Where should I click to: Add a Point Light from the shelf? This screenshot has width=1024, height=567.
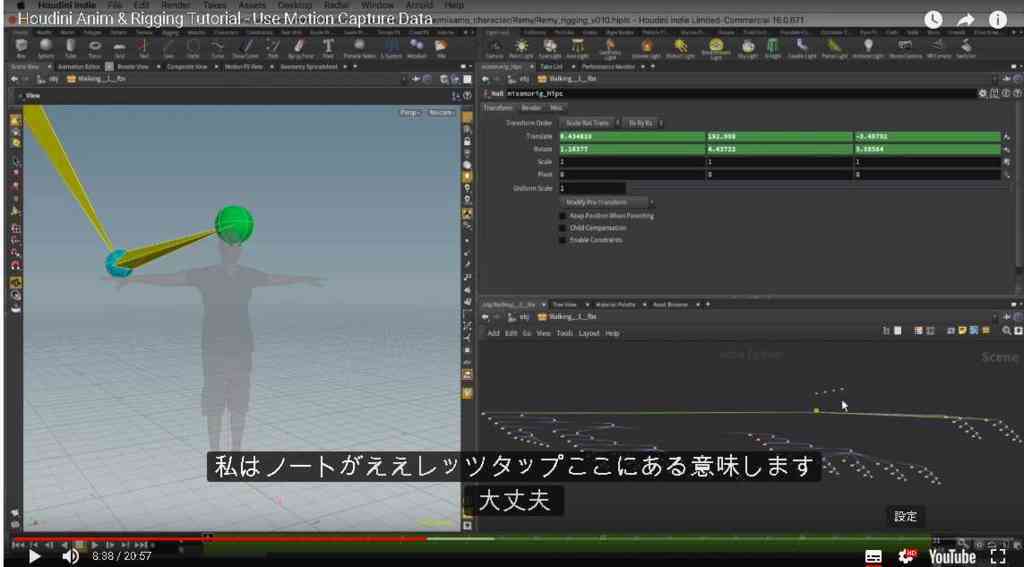pyautogui.click(x=521, y=48)
